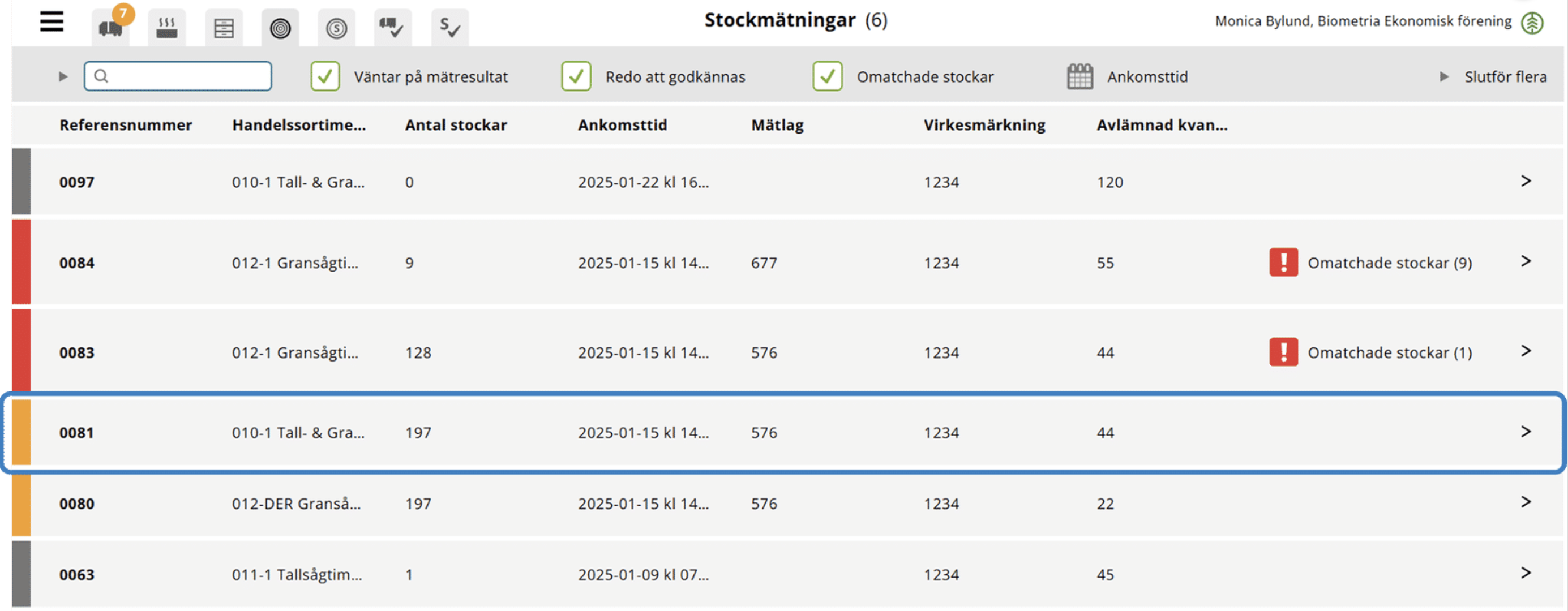The width and height of the screenshot is (1568, 611).
Task: Click inside the search field
Action: (178, 76)
